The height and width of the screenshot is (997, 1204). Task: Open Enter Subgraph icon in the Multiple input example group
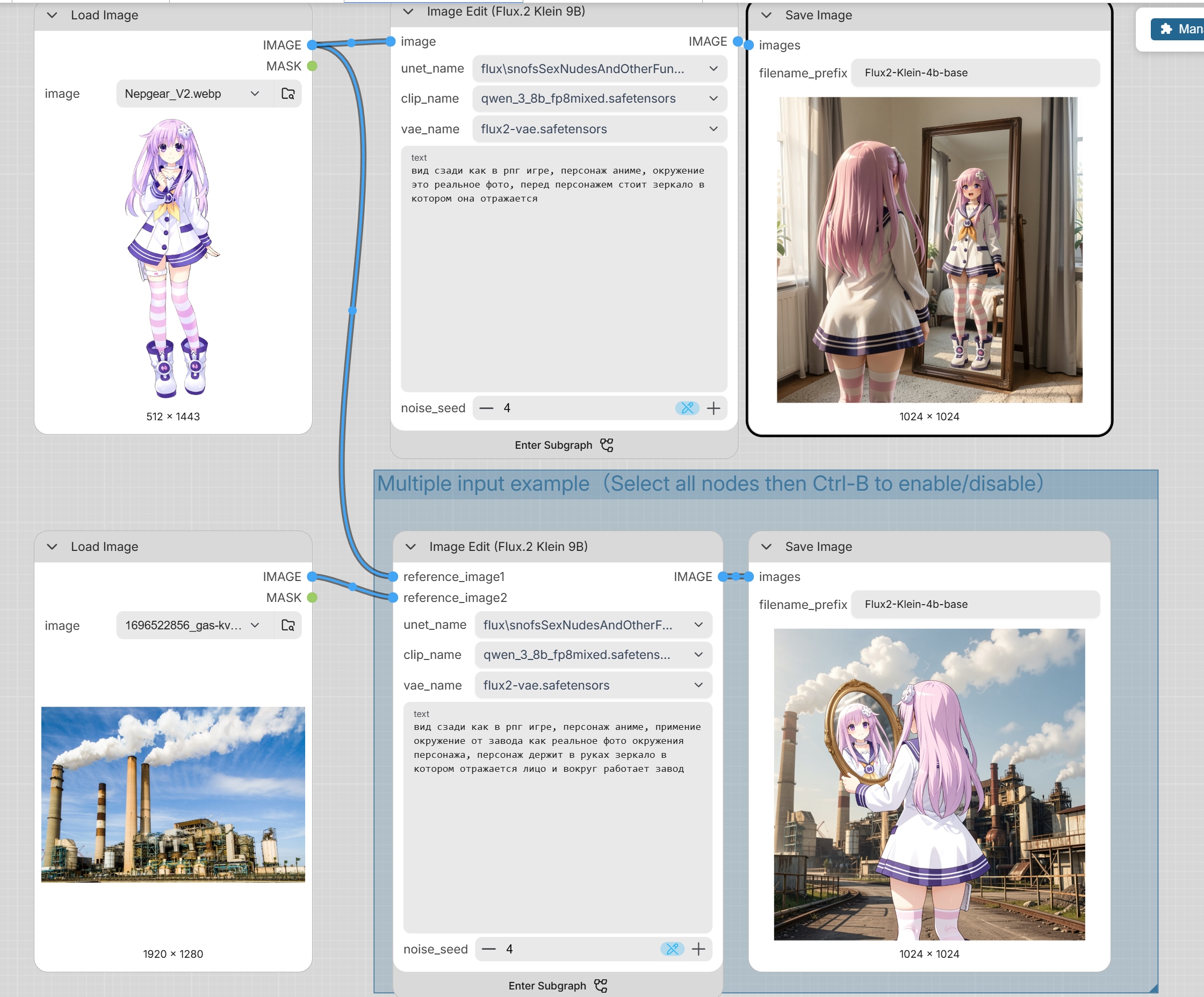point(601,986)
